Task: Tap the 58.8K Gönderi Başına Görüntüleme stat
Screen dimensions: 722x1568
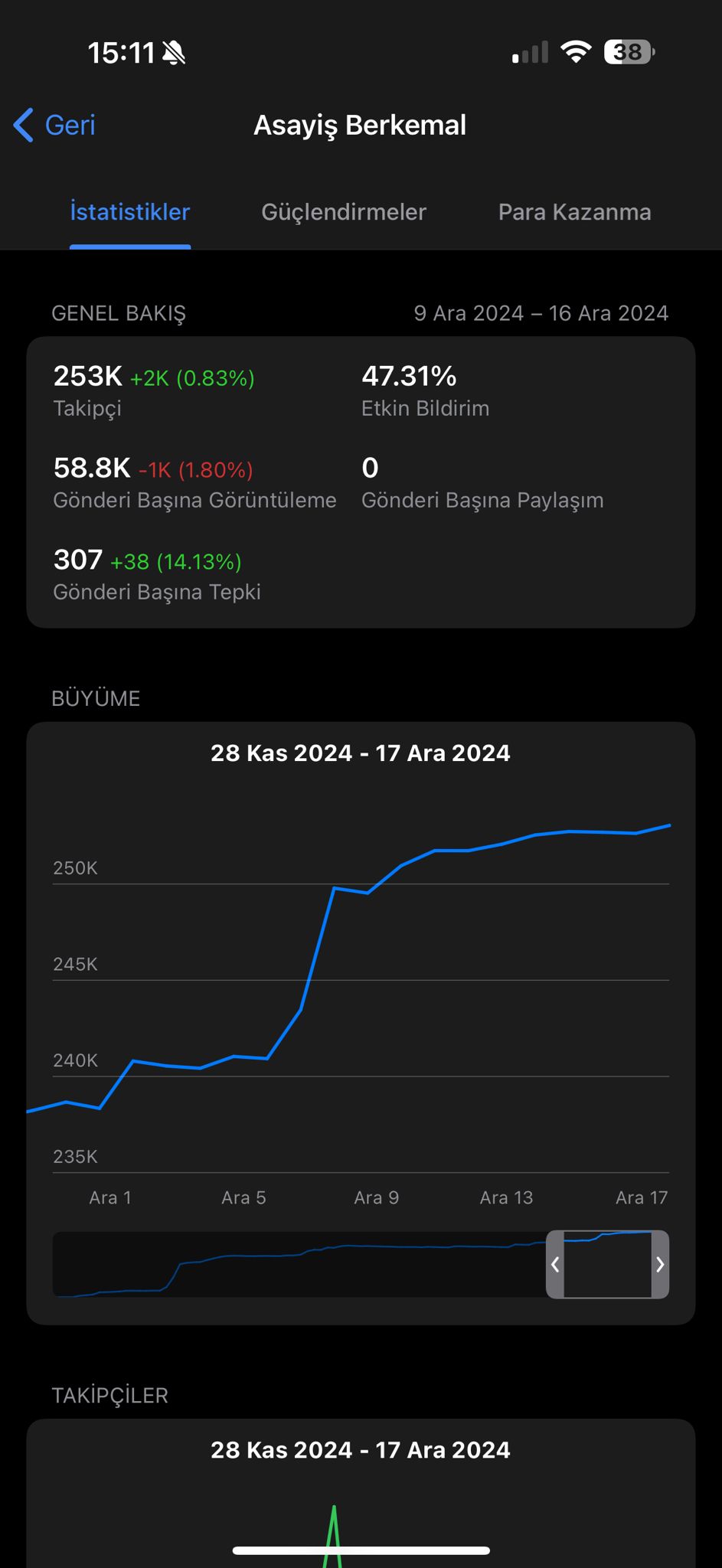Action: tap(194, 482)
